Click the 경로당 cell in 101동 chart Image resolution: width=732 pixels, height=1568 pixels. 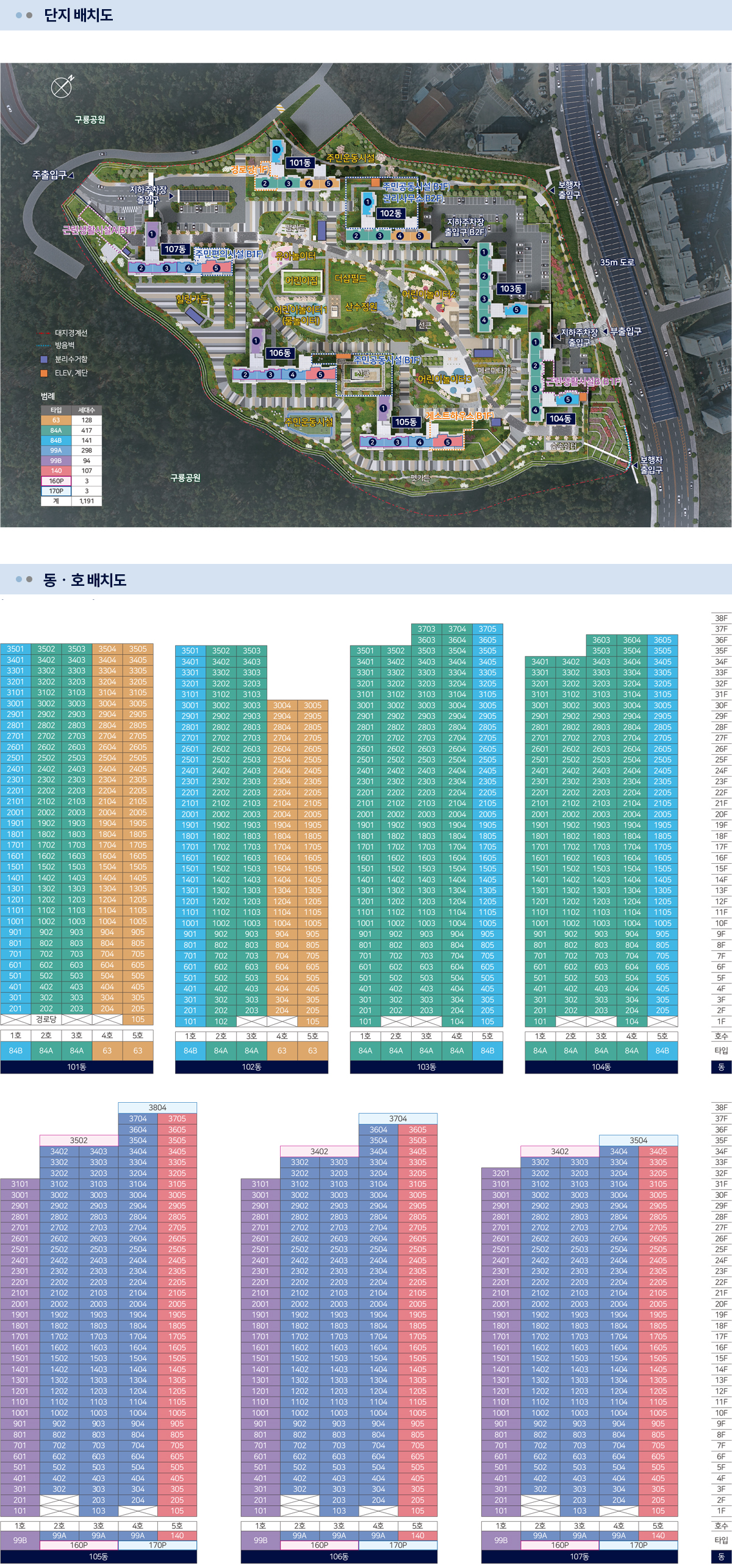click(46, 1019)
